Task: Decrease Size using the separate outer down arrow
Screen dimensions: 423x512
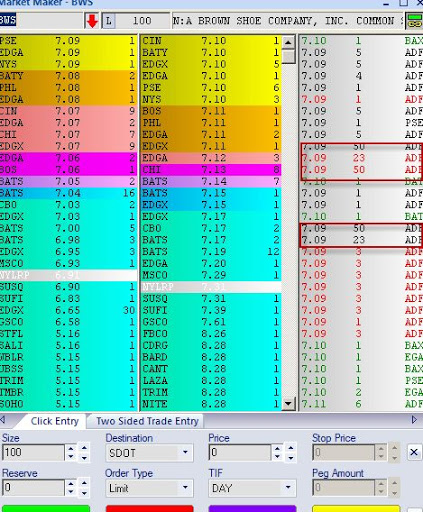Action: [84, 458]
